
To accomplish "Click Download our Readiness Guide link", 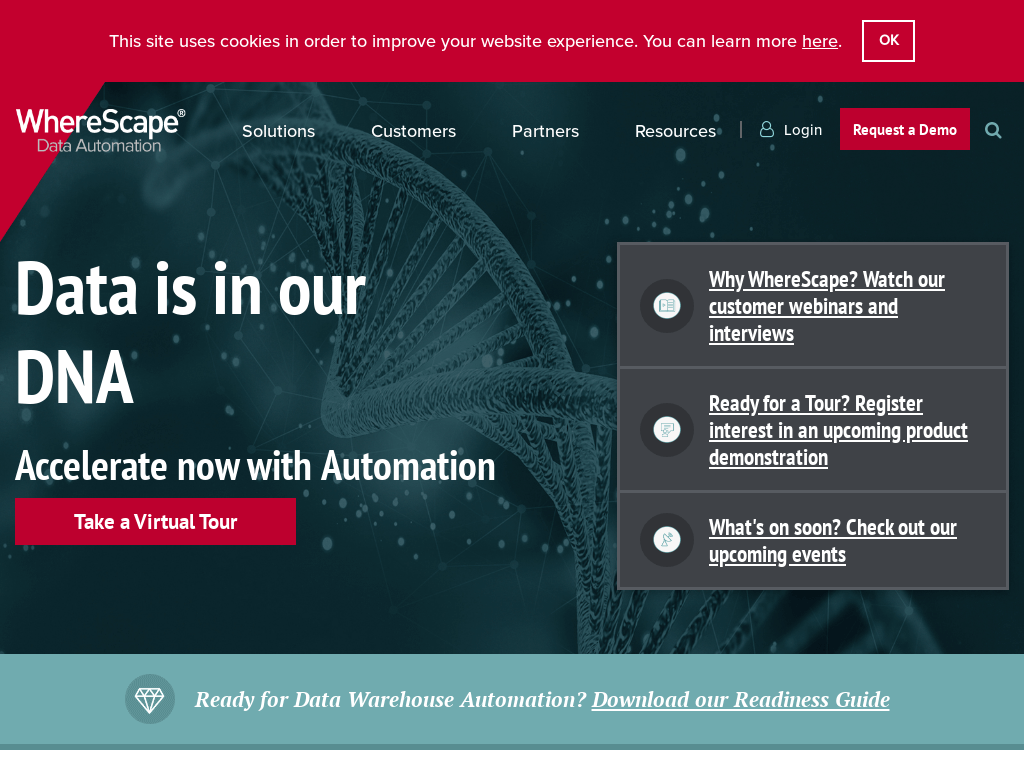I will [x=741, y=699].
